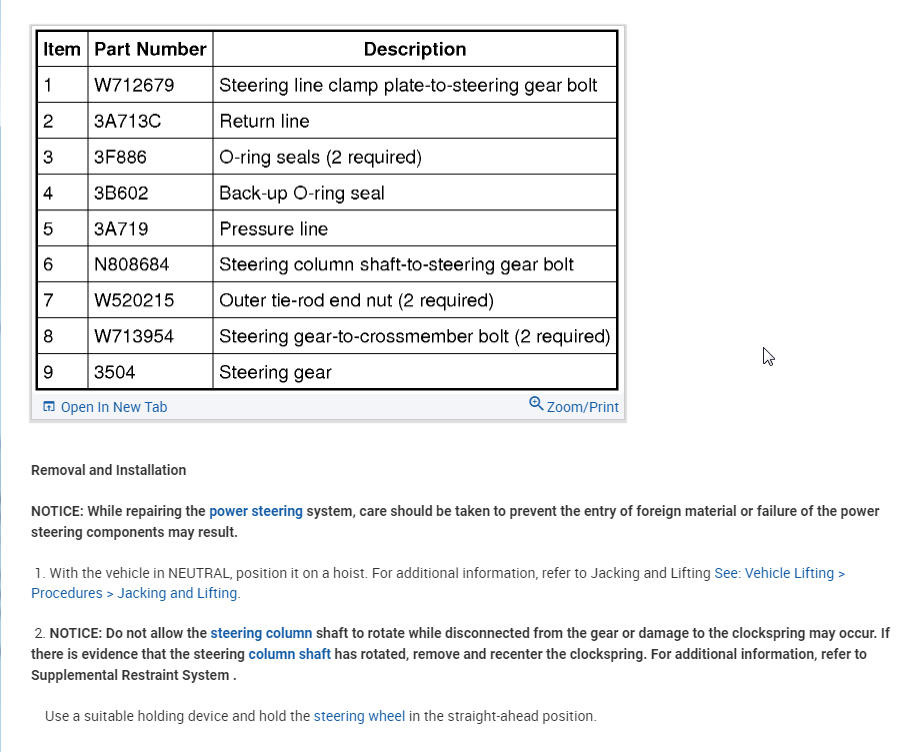The width and height of the screenshot is (922, 752).
Task: Click the Steering column shaft-to-steering gear bolt text
Action: point(396,265)
